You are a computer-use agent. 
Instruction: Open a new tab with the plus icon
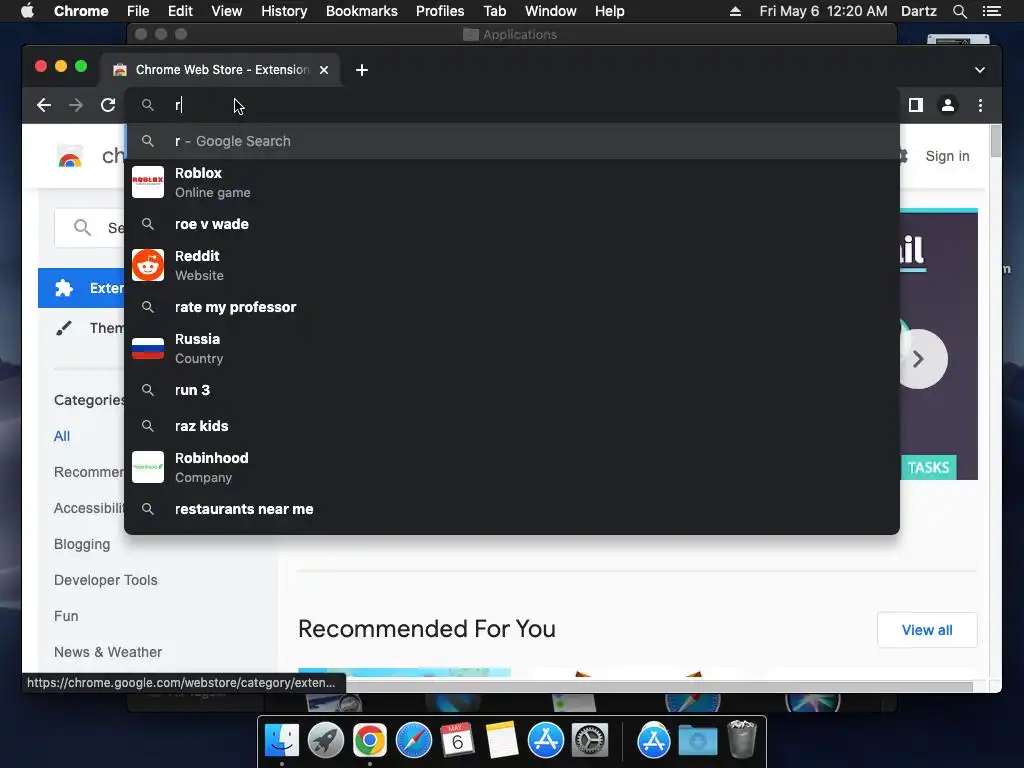[x=362, y=70]
